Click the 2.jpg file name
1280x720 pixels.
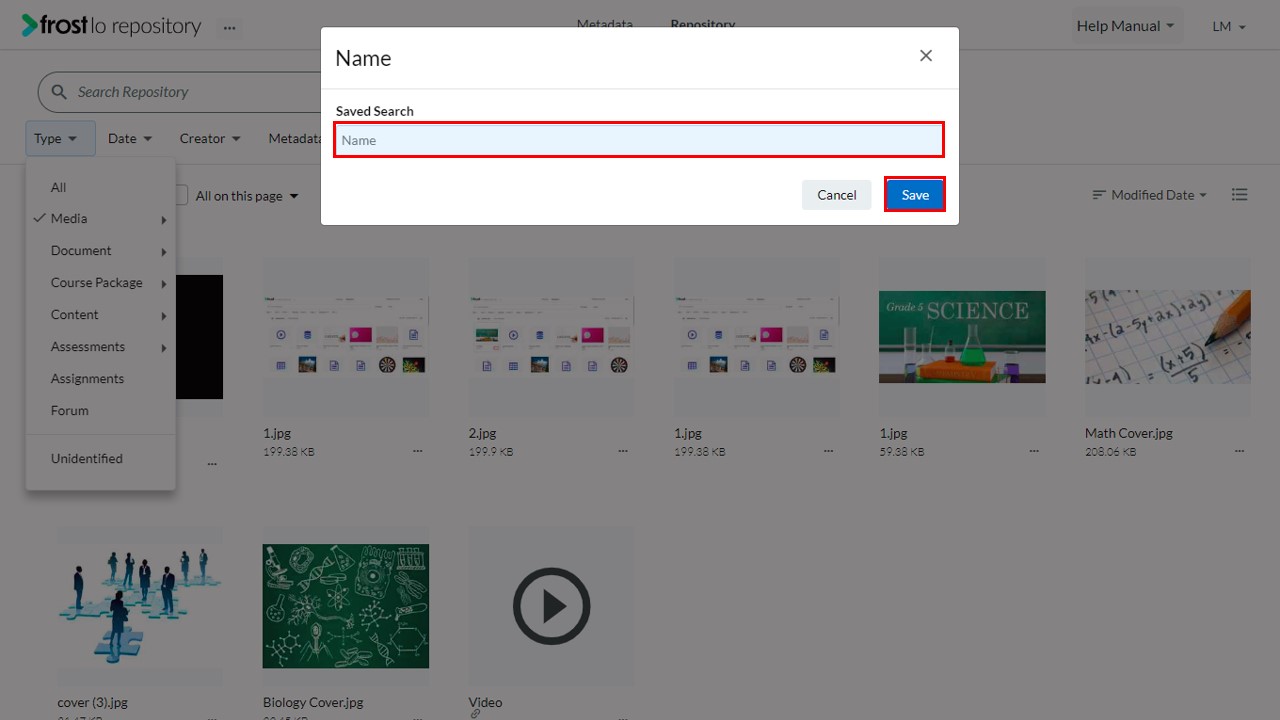(x=483, y=433)
